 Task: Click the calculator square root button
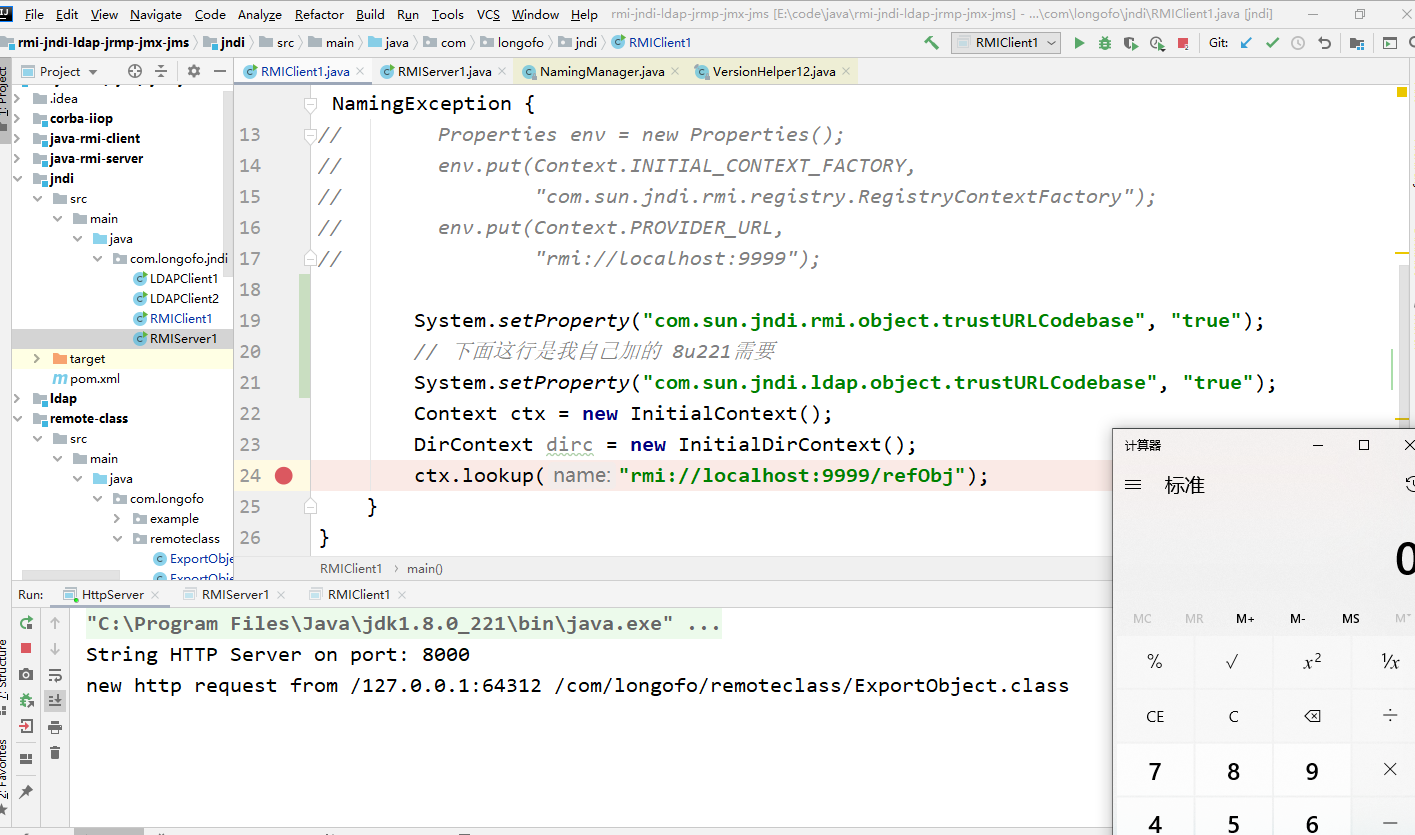pyautogui.click(x=1233, y=662)
